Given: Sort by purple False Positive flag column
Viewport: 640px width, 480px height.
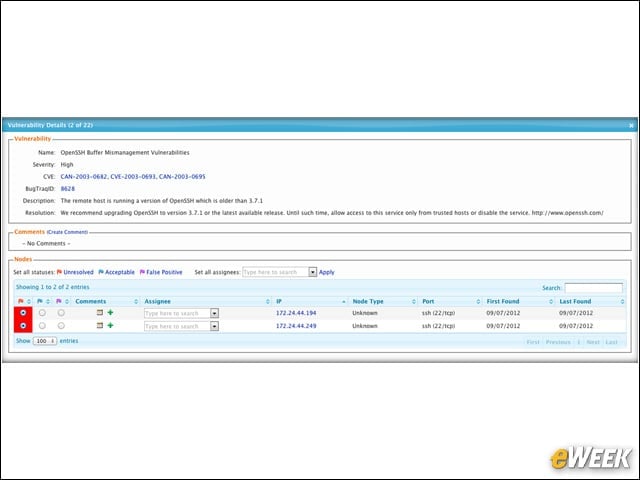Looking at the screenshot, I should [x=62, y=301].
